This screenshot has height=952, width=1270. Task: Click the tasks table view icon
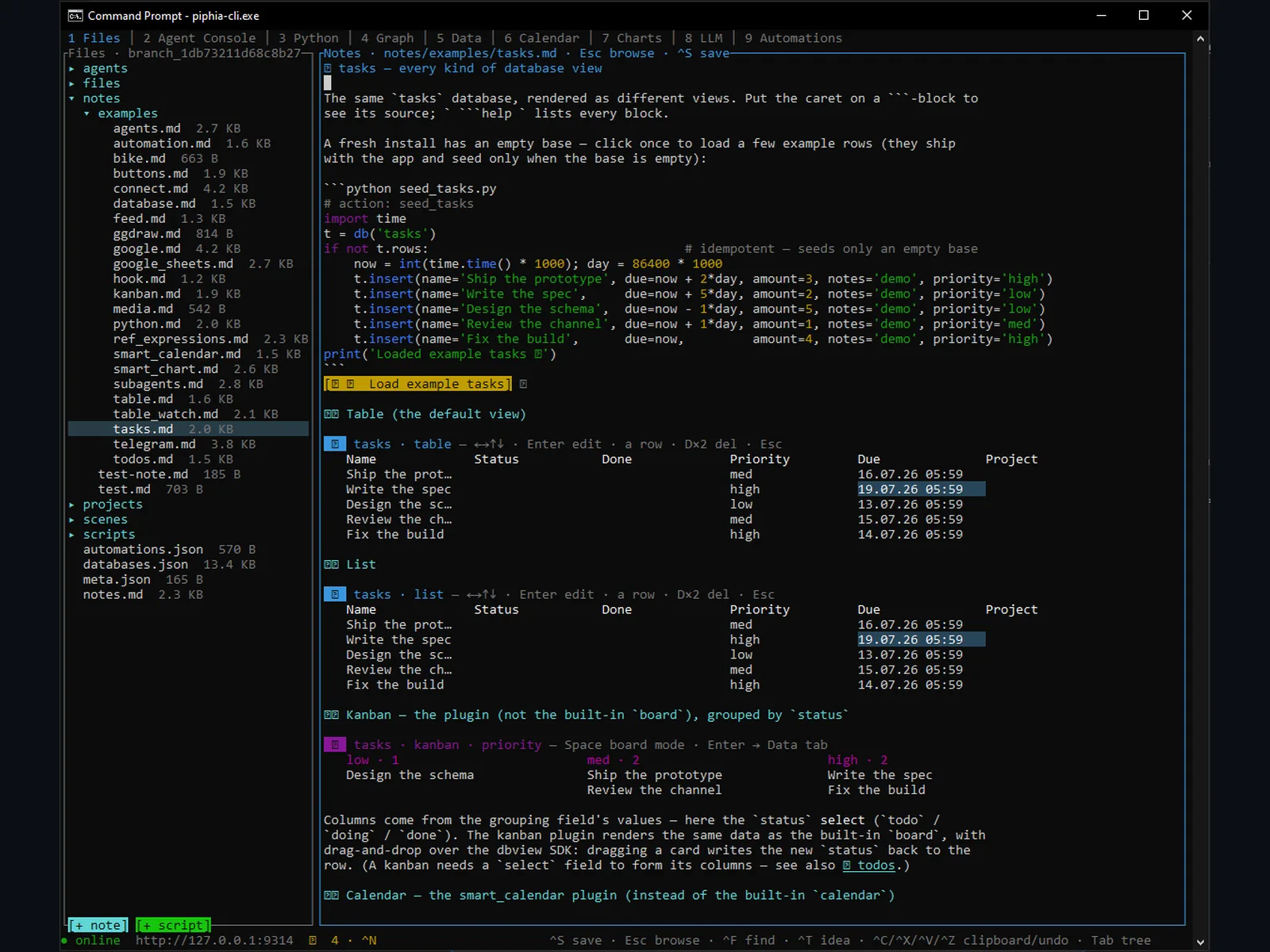[334, 444]
